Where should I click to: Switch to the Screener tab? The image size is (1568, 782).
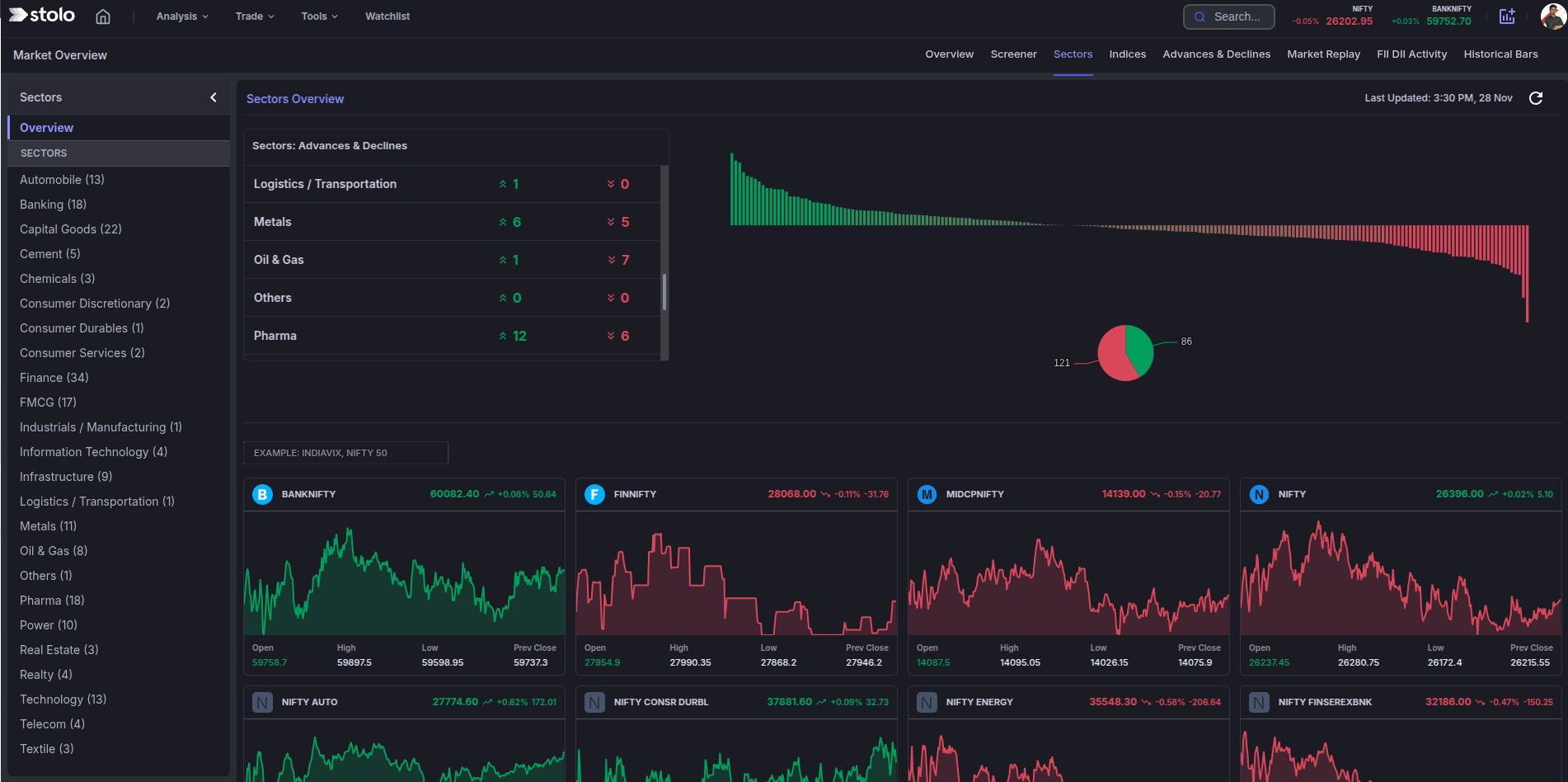(x=1013, y=54)
